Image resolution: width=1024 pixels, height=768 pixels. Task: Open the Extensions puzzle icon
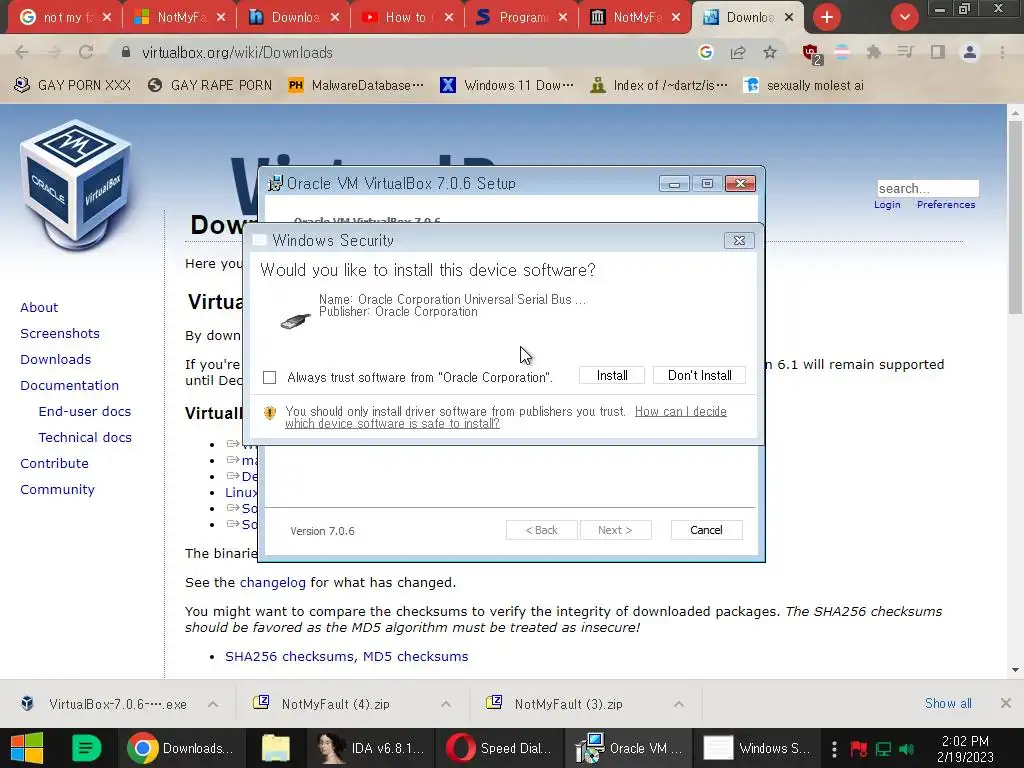(873, 53)
